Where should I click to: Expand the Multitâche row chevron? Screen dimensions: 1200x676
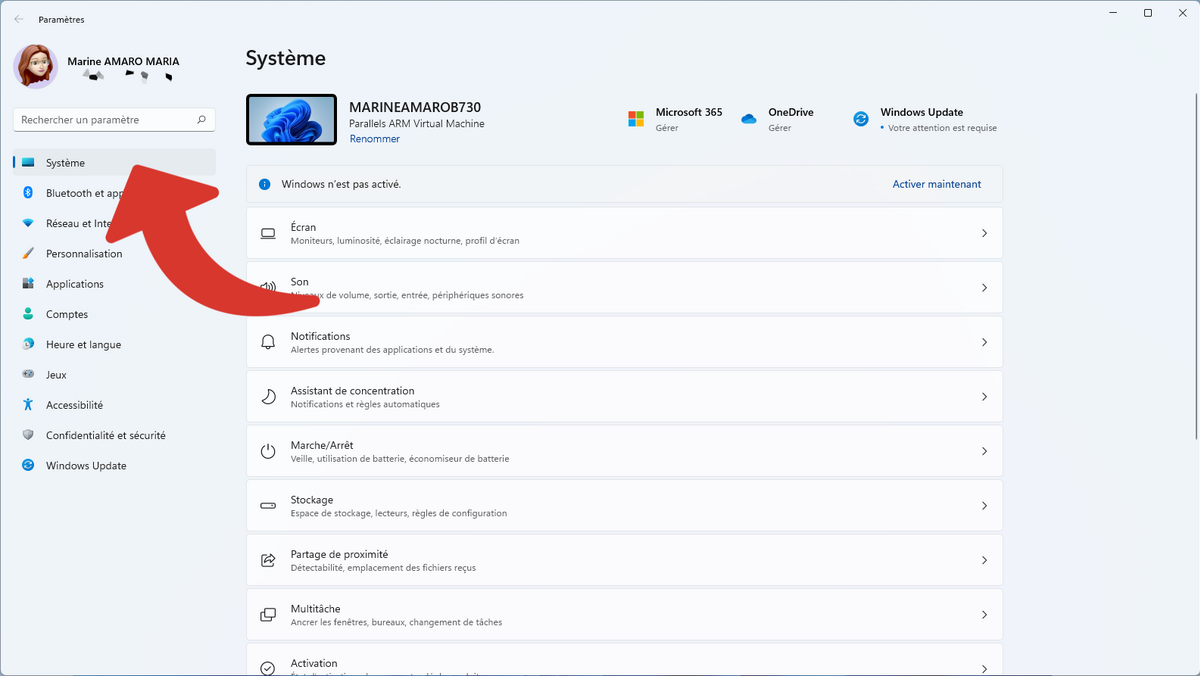click(984, 615)
